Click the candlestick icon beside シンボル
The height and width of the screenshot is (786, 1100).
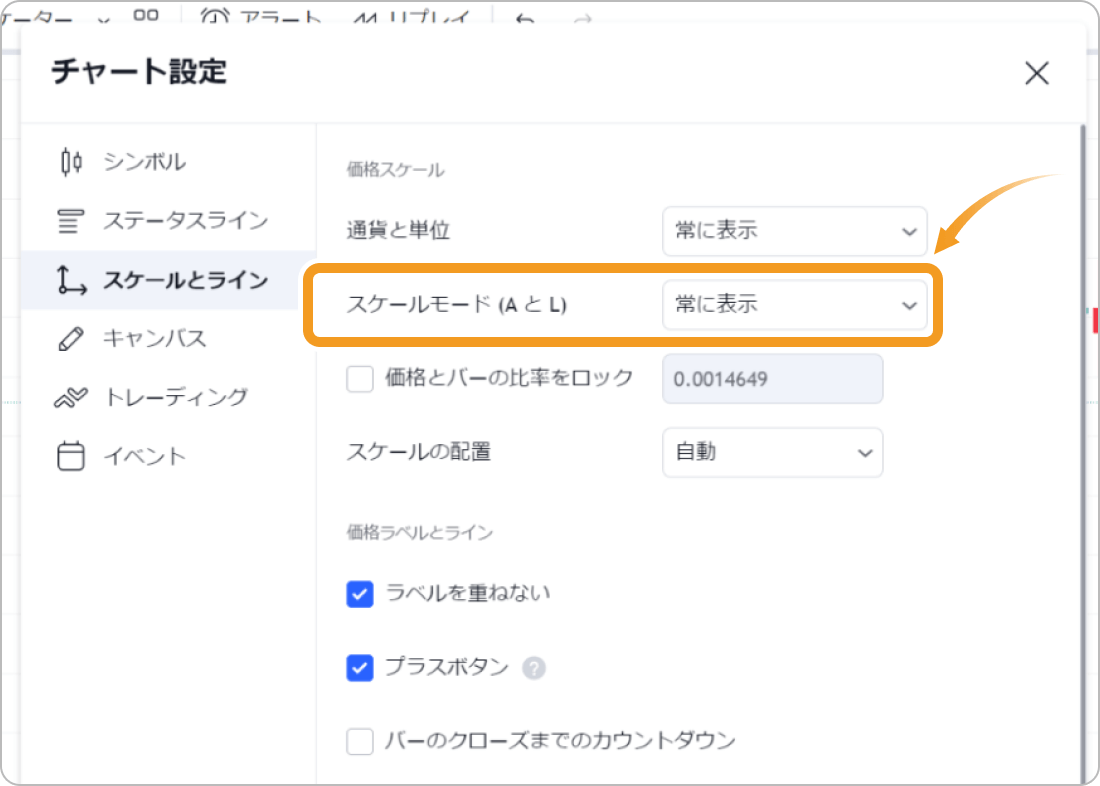click(x=71, y=162)
